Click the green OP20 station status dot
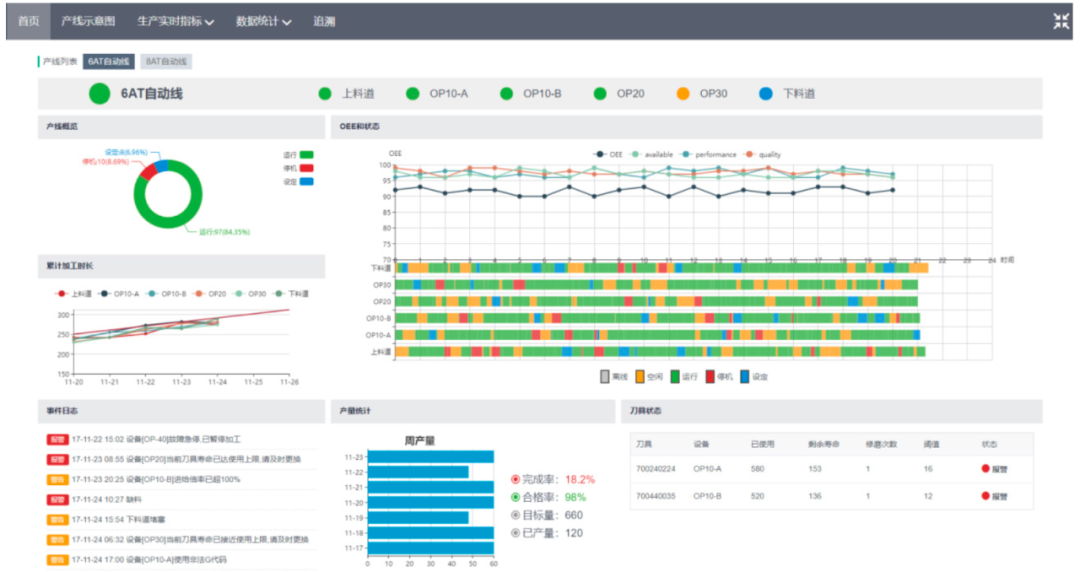The width and height of the screenshot is (1080, 572). pos(600,94)
